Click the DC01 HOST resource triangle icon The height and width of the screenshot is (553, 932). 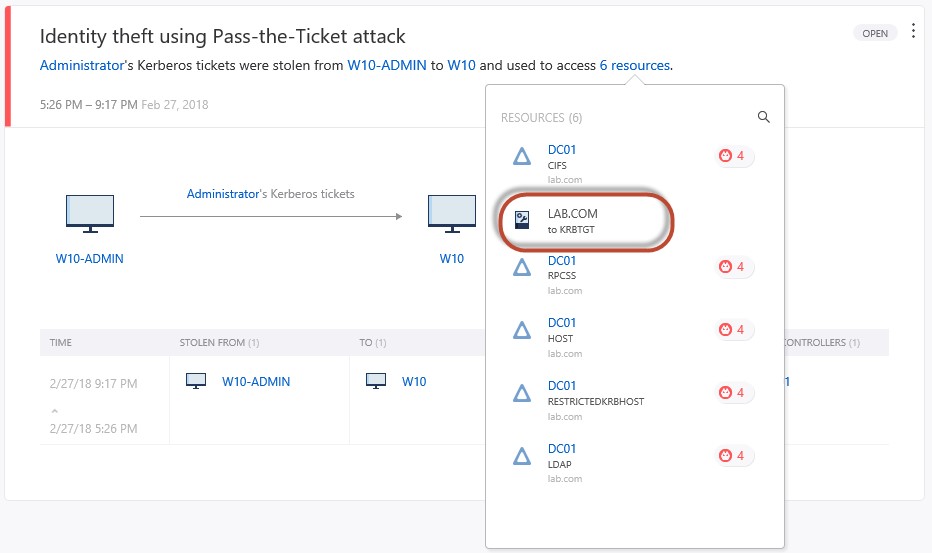point(521,331)
